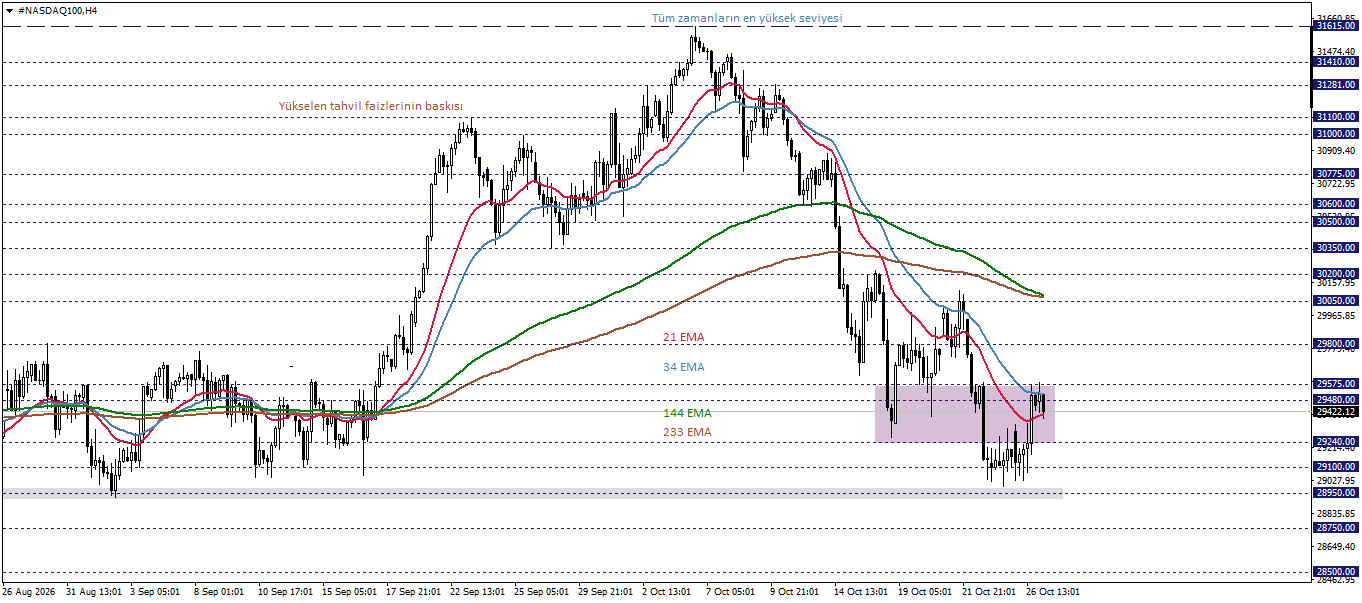
Task: Click the '144 EMA' green label
Action: coord(688,412)
